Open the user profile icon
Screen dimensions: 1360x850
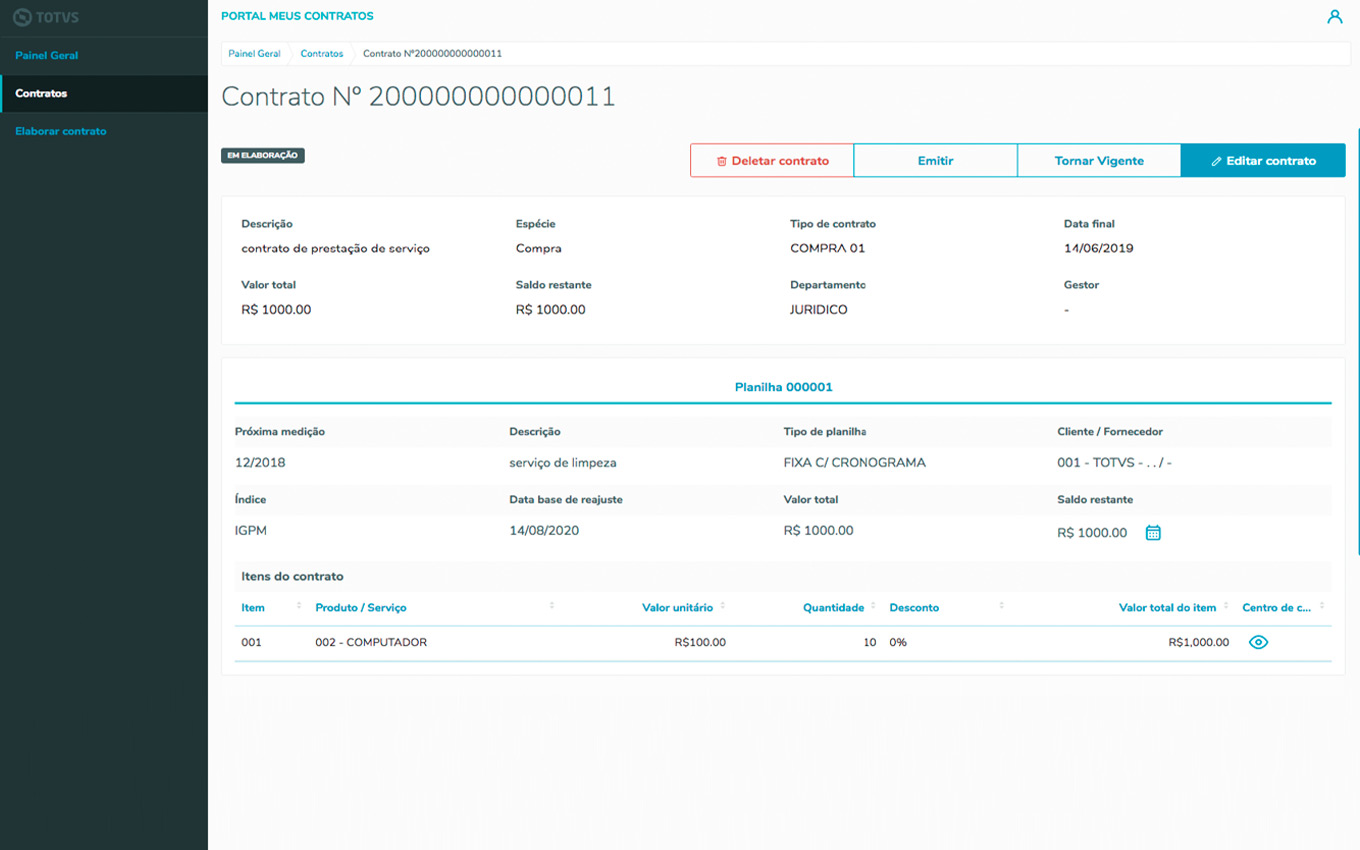point(1334,17)
